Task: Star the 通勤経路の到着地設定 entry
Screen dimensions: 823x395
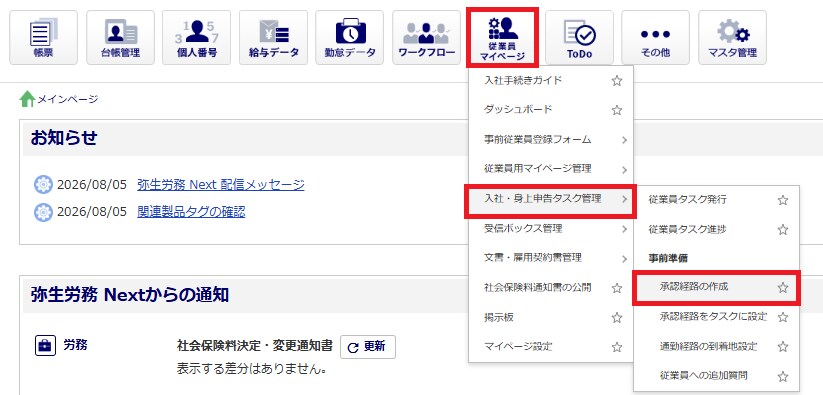Action: coord(783,347)
